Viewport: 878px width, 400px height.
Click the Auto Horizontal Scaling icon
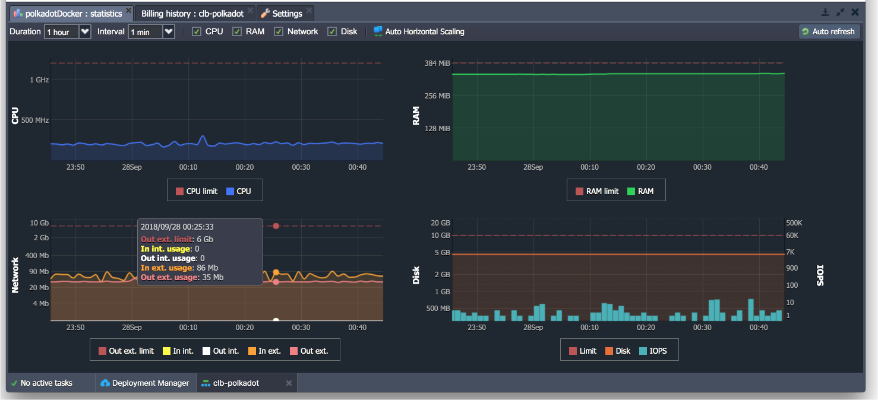[x=378, y=32]
